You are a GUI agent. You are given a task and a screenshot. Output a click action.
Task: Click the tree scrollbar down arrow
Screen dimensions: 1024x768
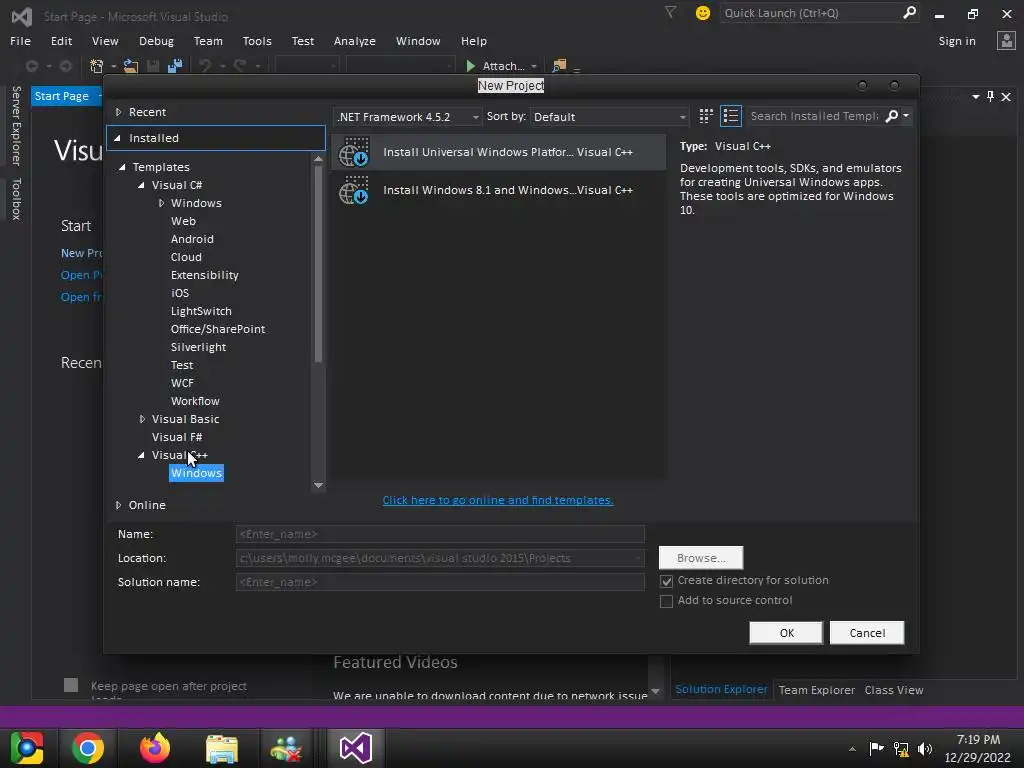(318, 485)
